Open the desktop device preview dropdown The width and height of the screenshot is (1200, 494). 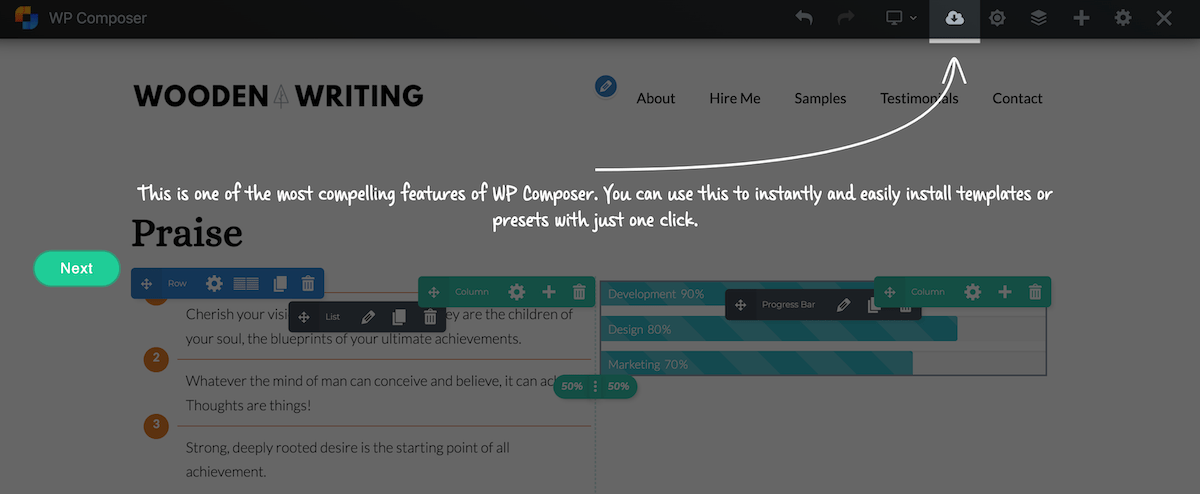point(901,18)
